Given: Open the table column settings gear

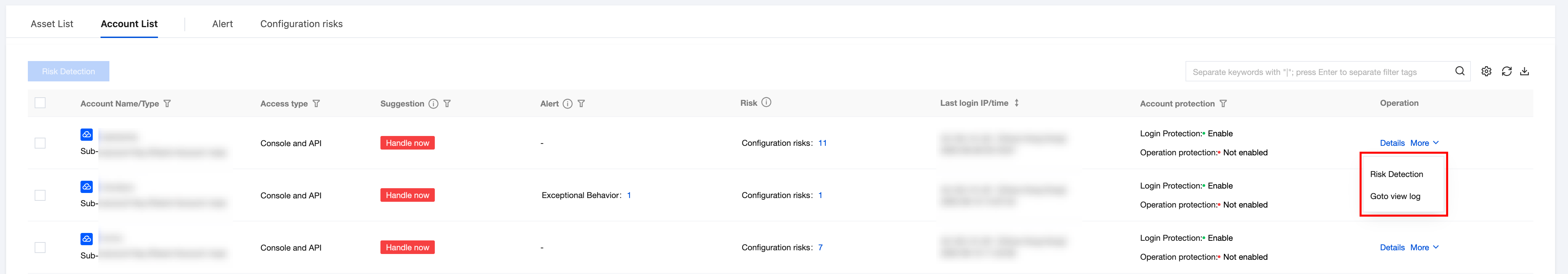Looking at the screenshot, I should coord(1486,71).
